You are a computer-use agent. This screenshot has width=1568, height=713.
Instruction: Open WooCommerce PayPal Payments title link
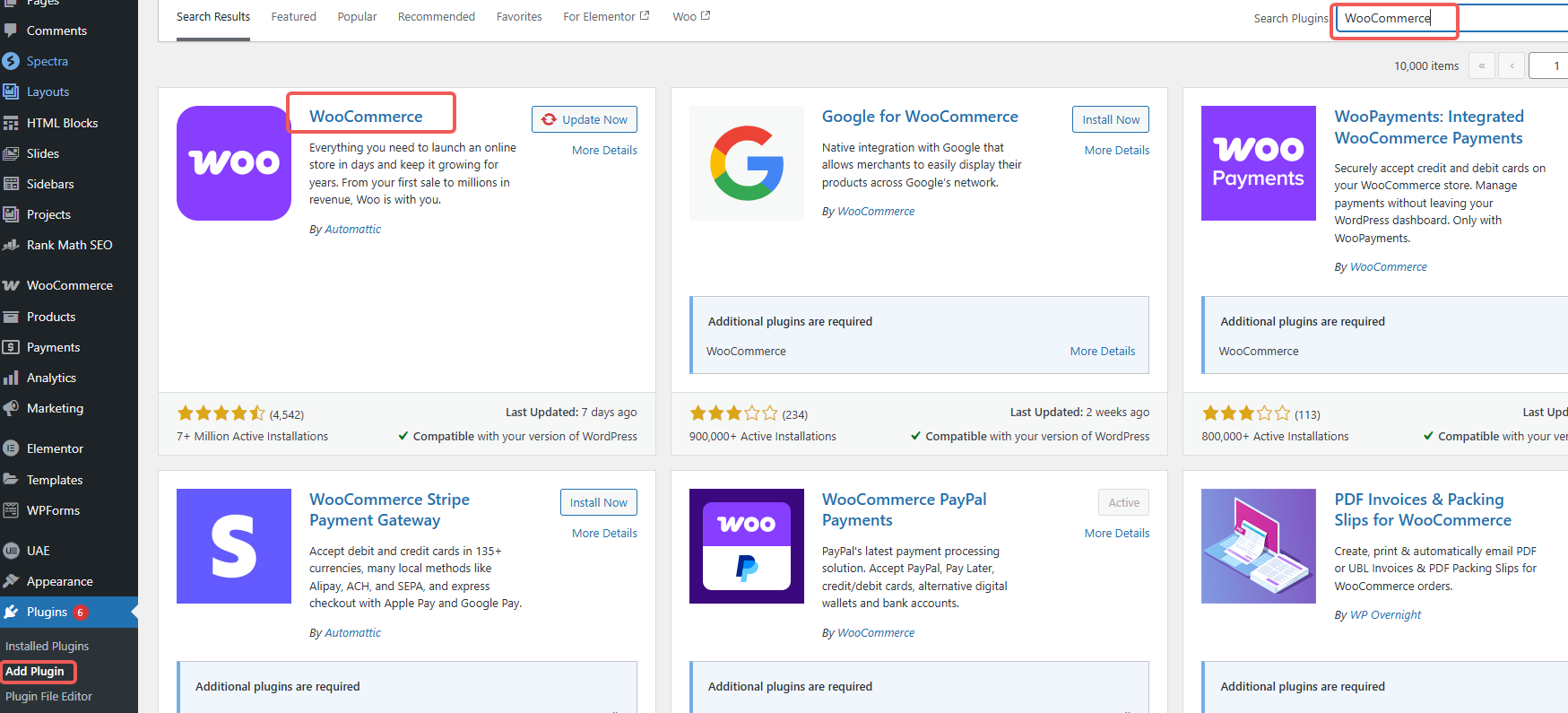(x=904, y=509)
